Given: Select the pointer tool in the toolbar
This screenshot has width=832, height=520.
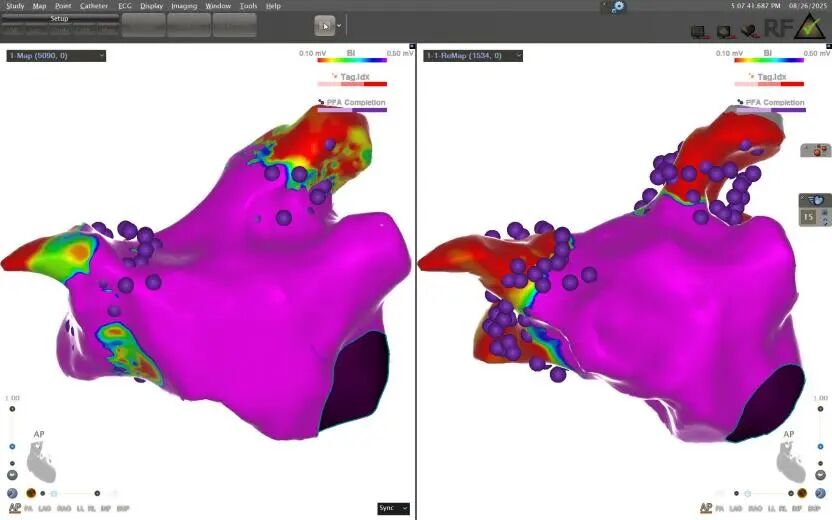Looking at the screenshot, I should 325,26.
